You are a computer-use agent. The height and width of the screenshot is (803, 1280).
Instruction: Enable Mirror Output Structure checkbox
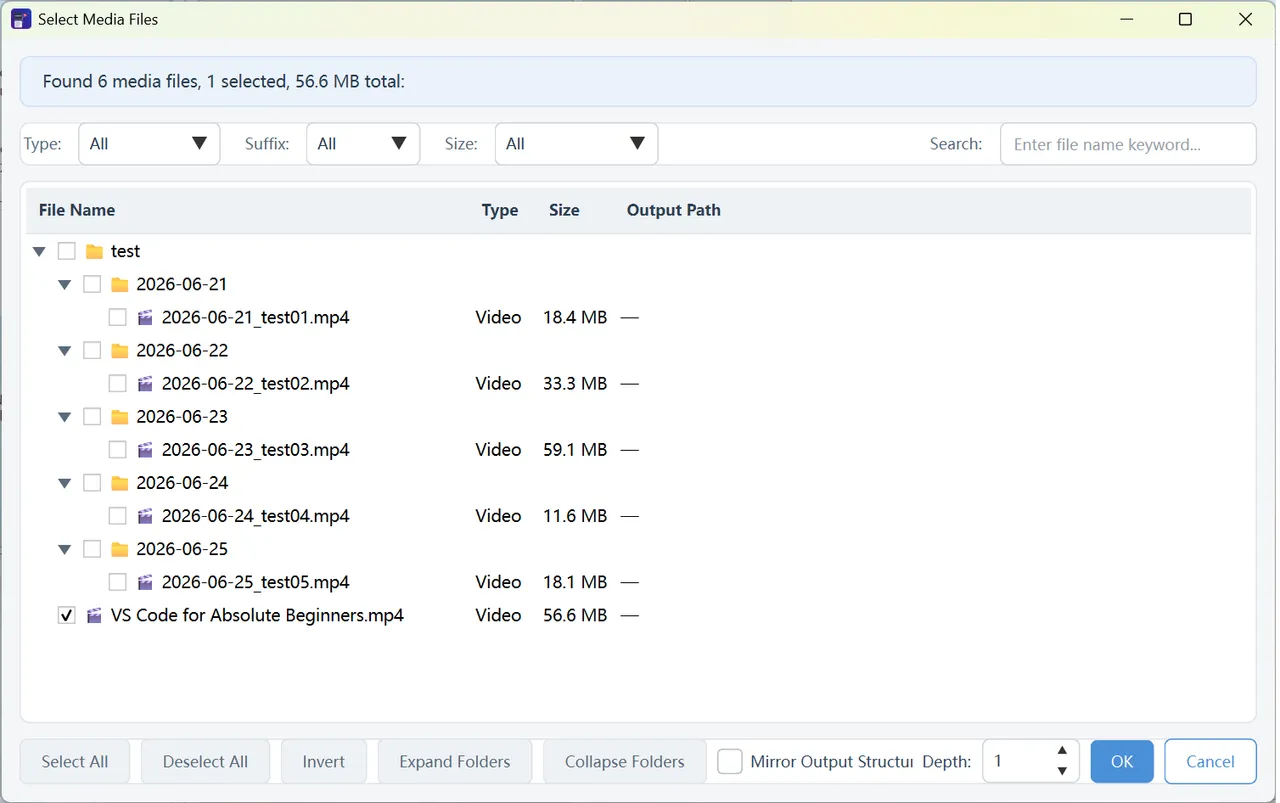(730, 762)
